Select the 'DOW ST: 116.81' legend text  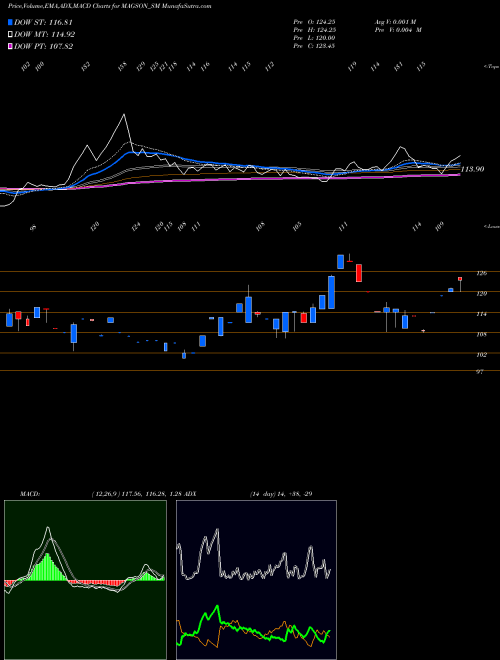click(43, 22)
